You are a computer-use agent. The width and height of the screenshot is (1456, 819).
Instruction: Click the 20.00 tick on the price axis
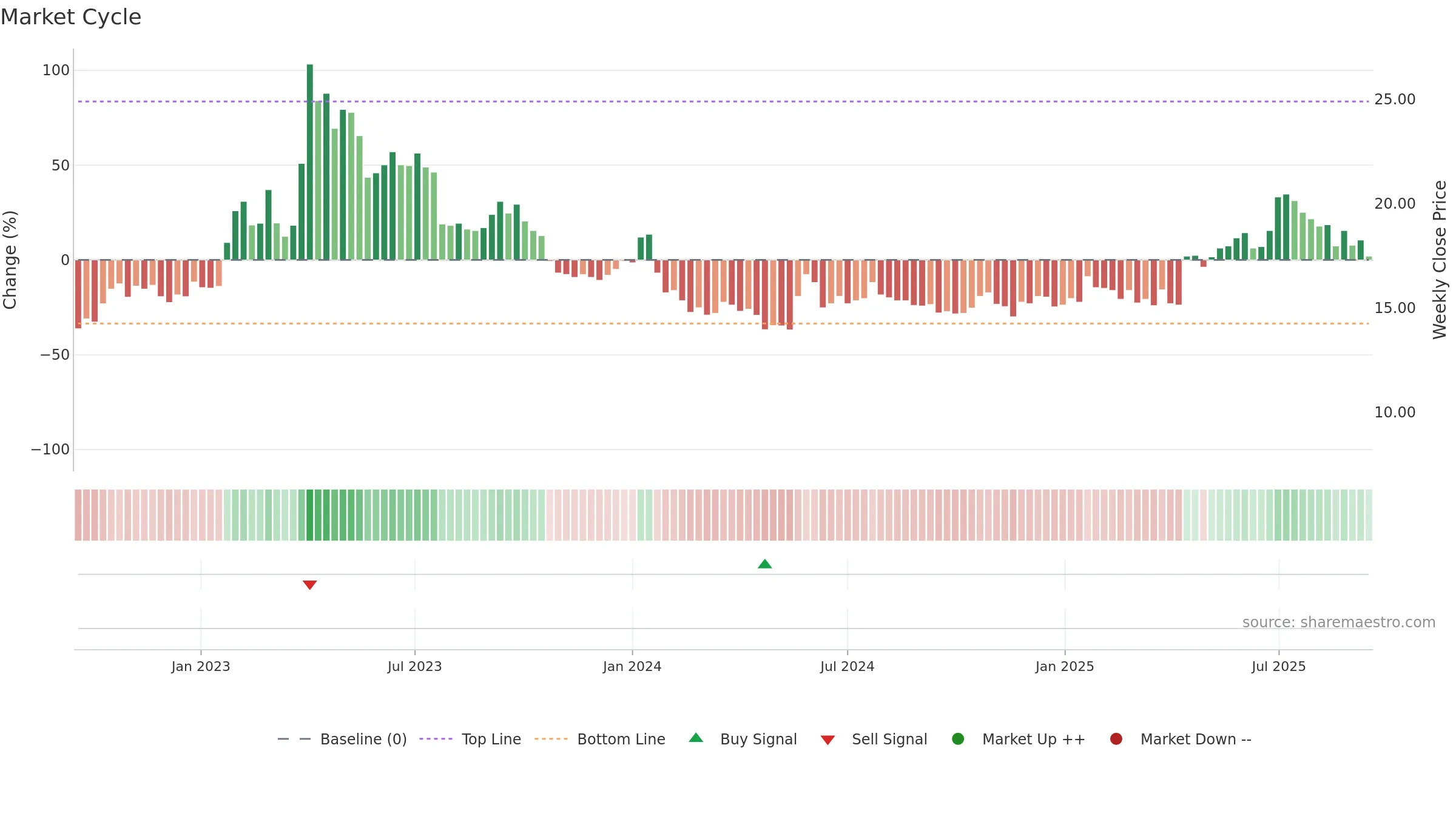tap(1395, 204)
